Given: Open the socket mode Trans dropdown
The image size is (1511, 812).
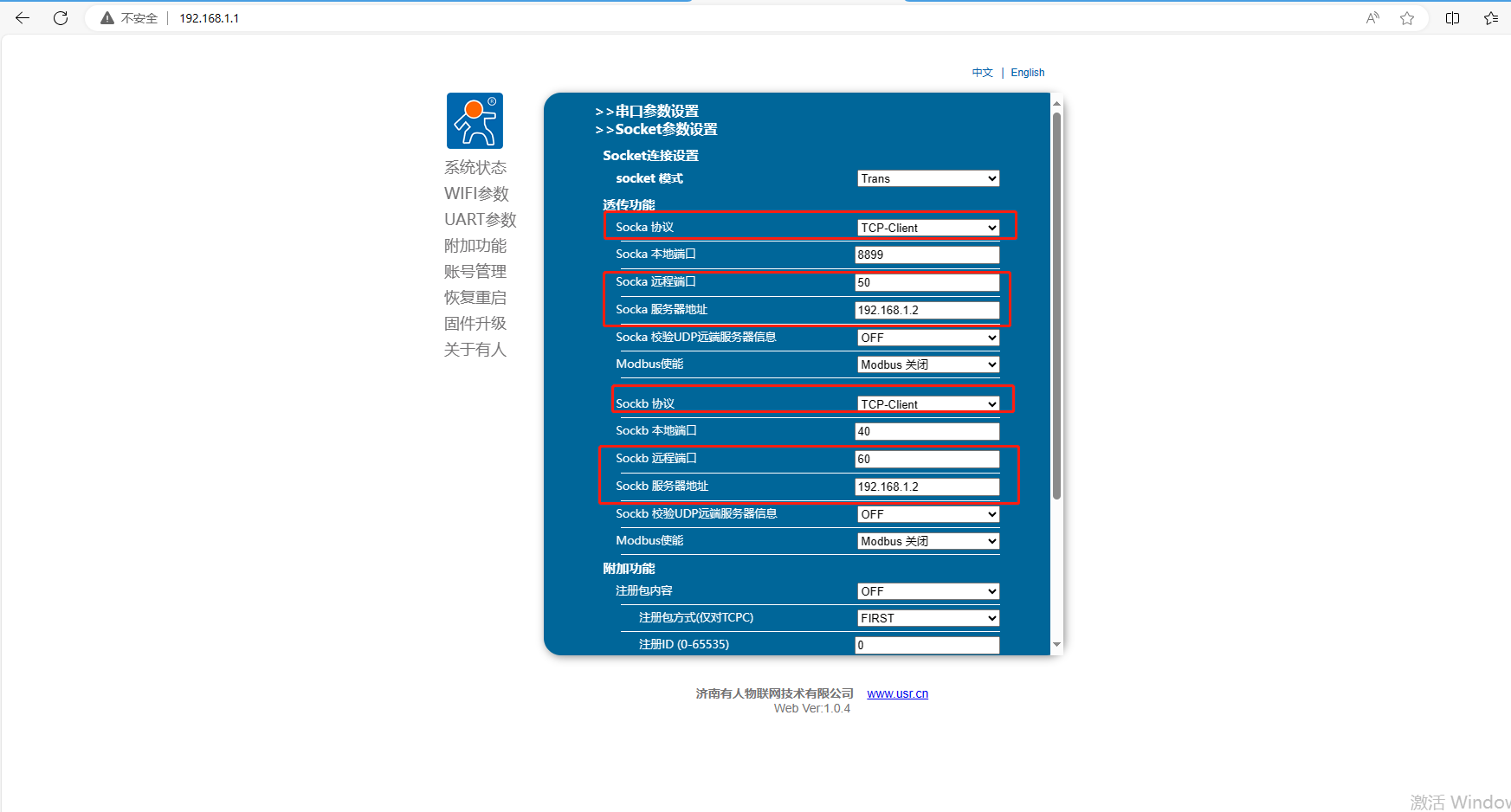Looking at the screenshot, I should coord(928,178).
